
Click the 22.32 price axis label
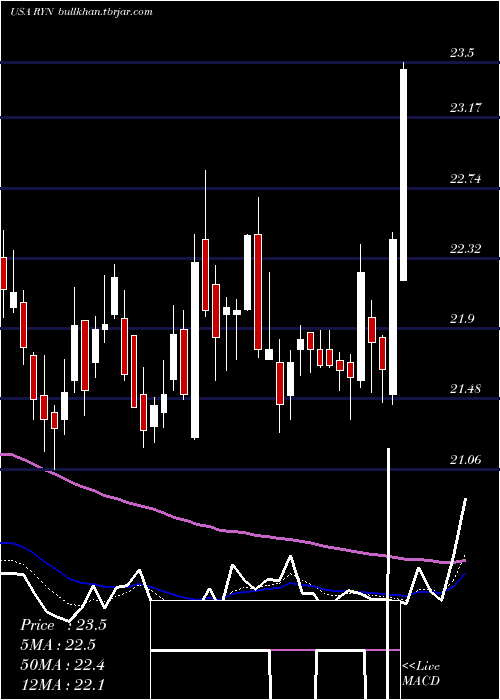466,249
